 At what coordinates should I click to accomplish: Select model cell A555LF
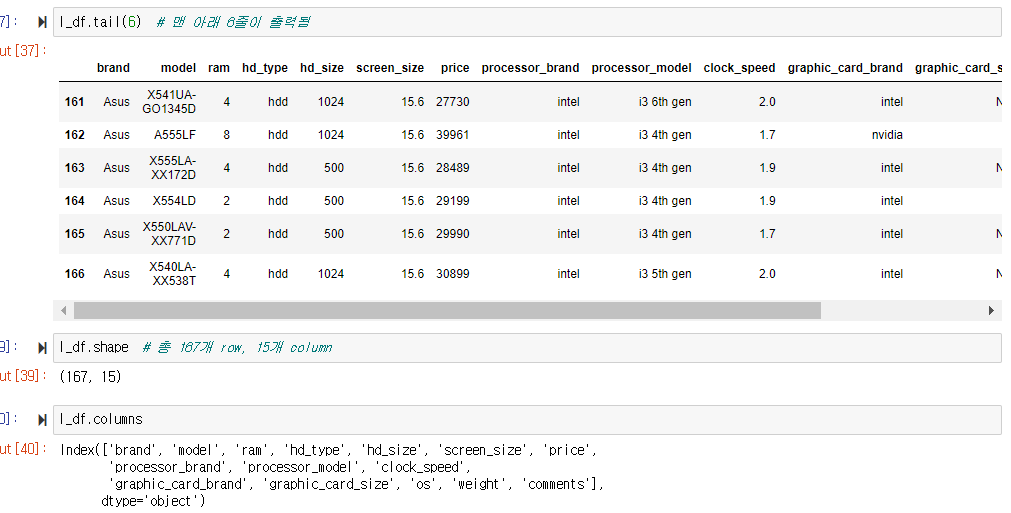point(175,135)
